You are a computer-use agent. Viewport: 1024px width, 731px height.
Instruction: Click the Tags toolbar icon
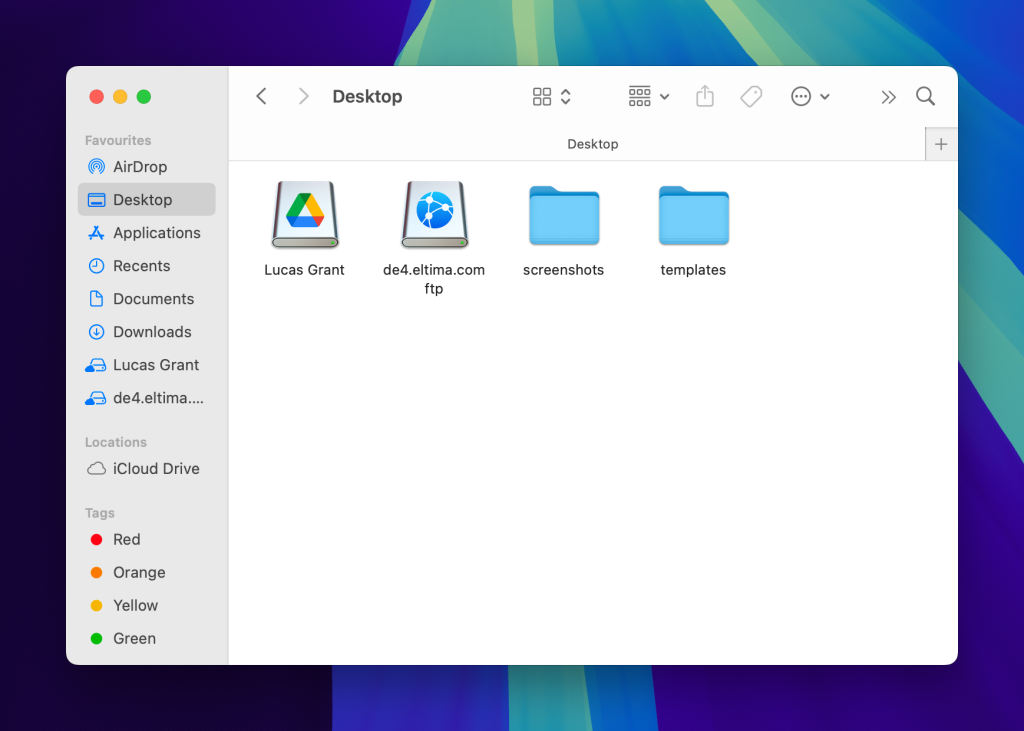click(751, 96)
